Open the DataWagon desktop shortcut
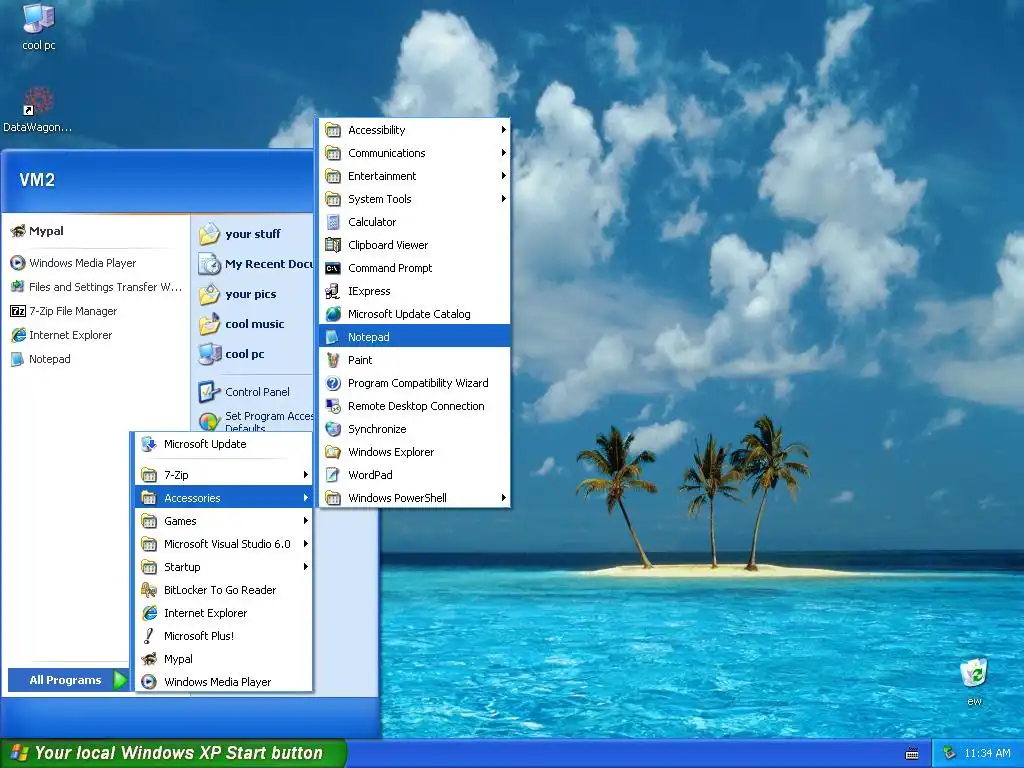The height and width of the screenshot is (768, 1024). coord(38,110)
